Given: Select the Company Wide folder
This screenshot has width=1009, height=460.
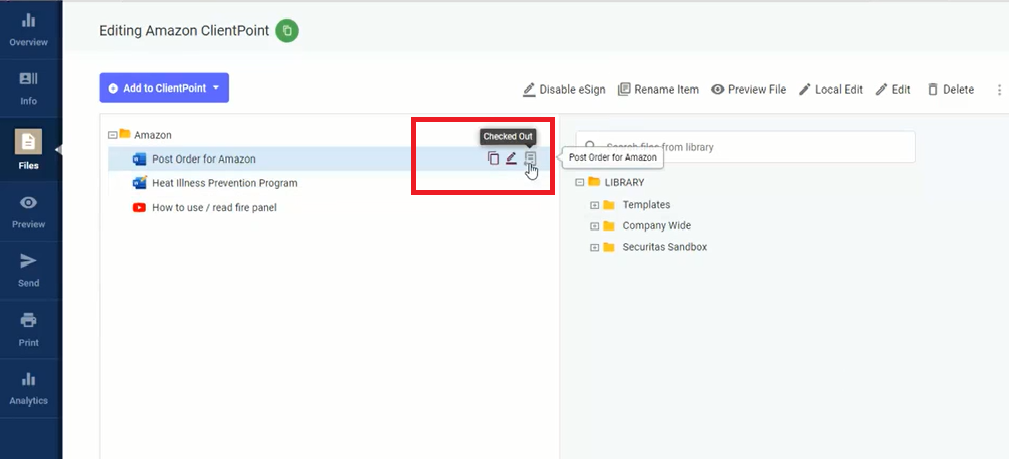Looking at the screenshot, I should [x=656, y=226].
